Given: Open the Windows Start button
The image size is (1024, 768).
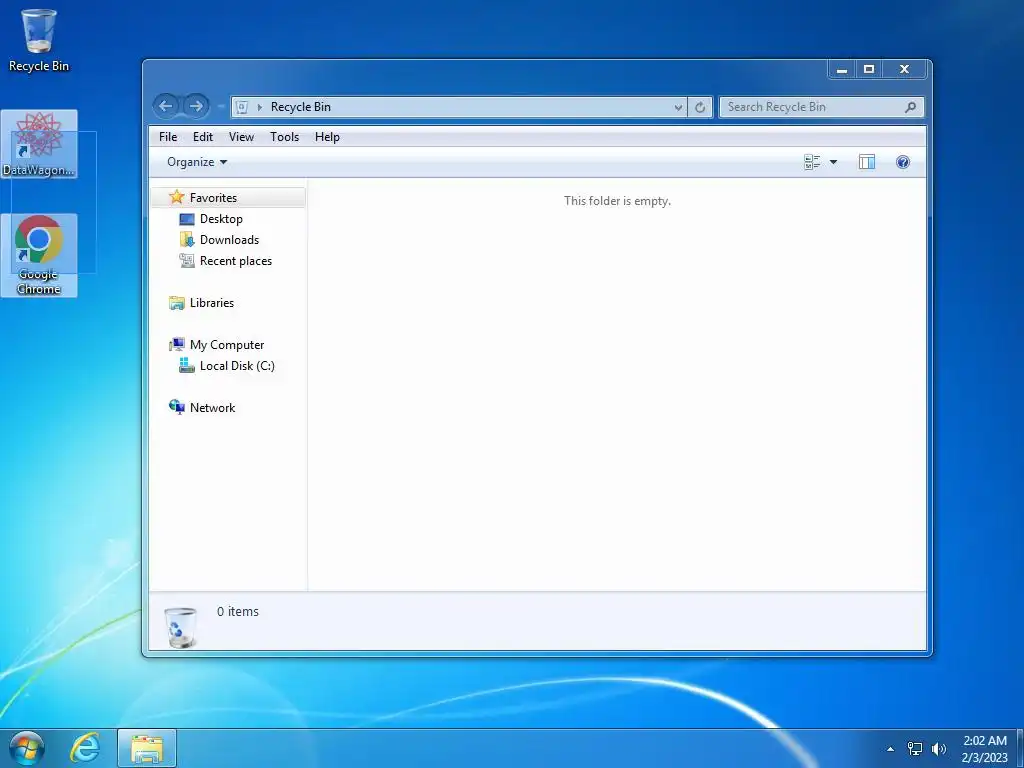Looking at the screenshot, I should point(27,748).
